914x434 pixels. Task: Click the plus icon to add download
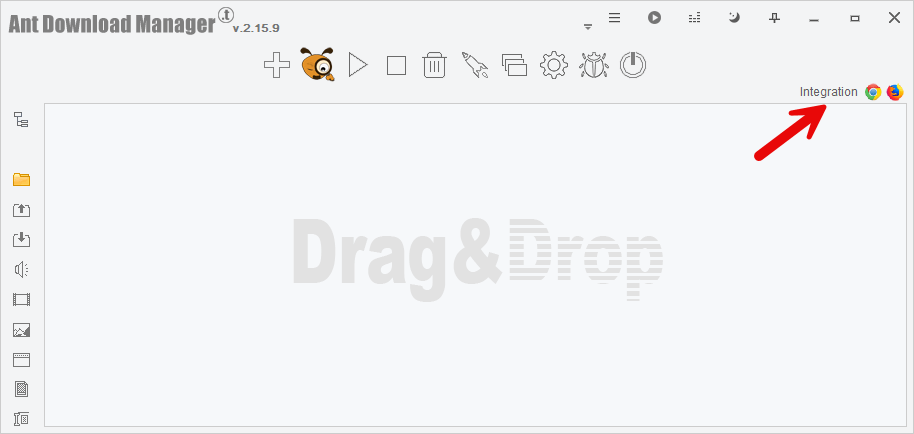click(277, 65)
